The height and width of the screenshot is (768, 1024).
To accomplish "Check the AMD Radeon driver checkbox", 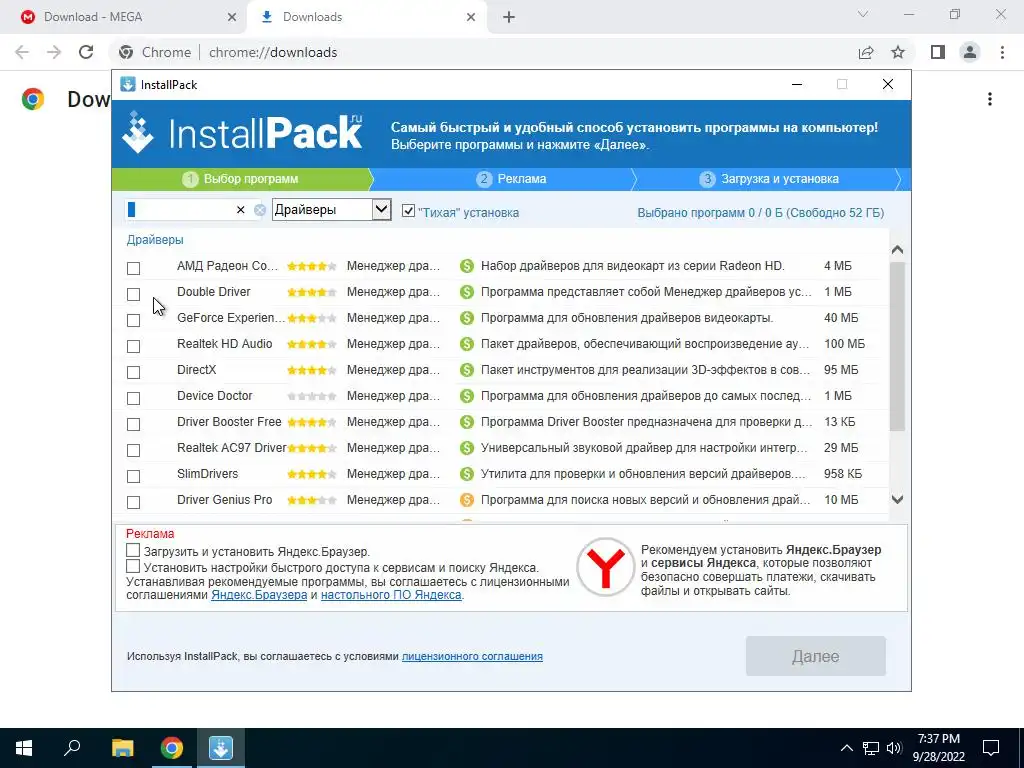I will tap(133, 268).
